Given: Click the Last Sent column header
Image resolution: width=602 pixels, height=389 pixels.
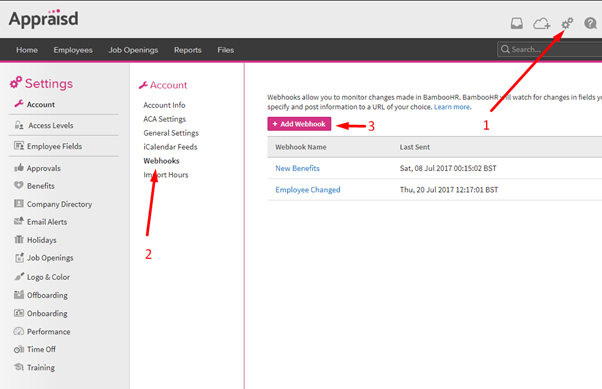Looking at the screenshot, I should click(415, 147).
